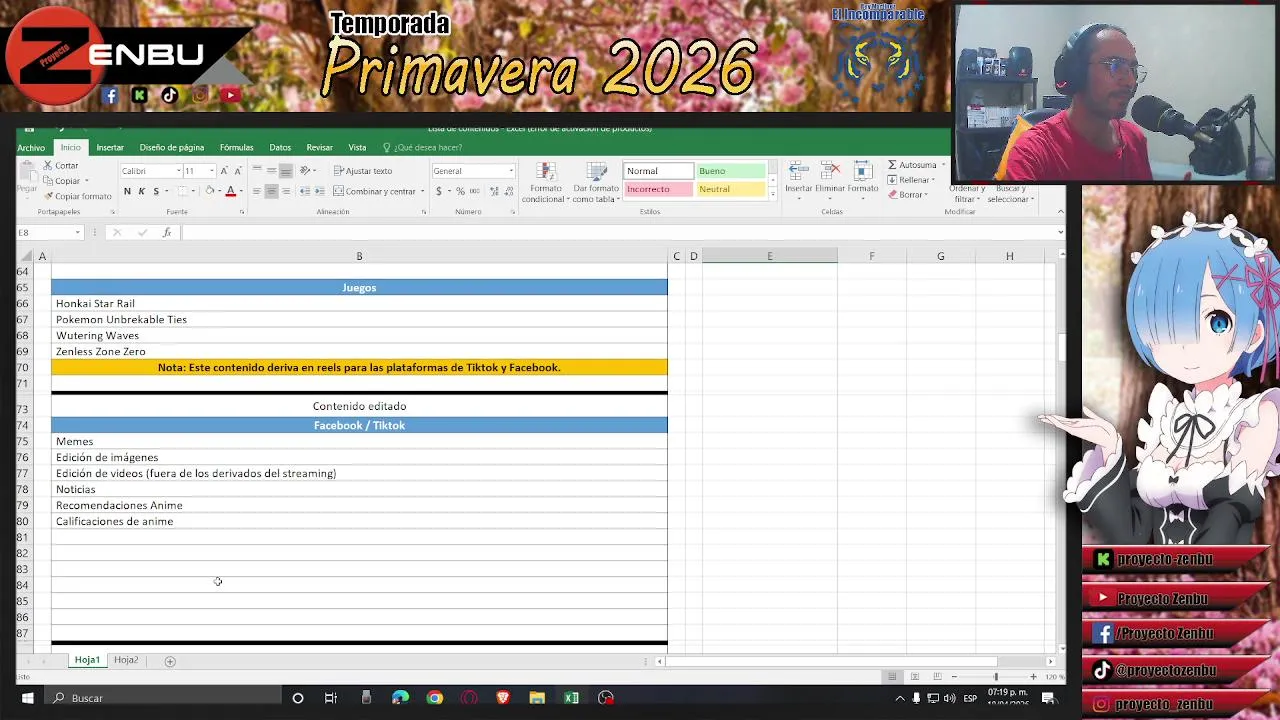Open the Rellenar fill menu

[x=909, y=180]
